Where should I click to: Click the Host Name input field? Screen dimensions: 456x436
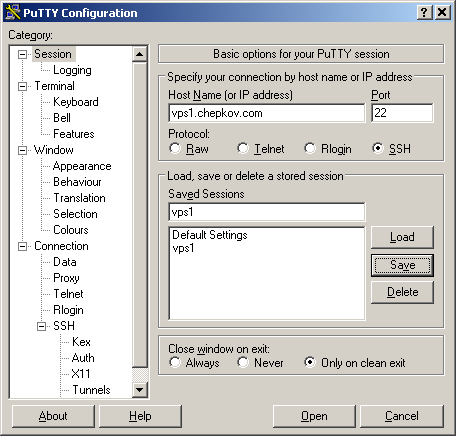(x=267, y=113)
